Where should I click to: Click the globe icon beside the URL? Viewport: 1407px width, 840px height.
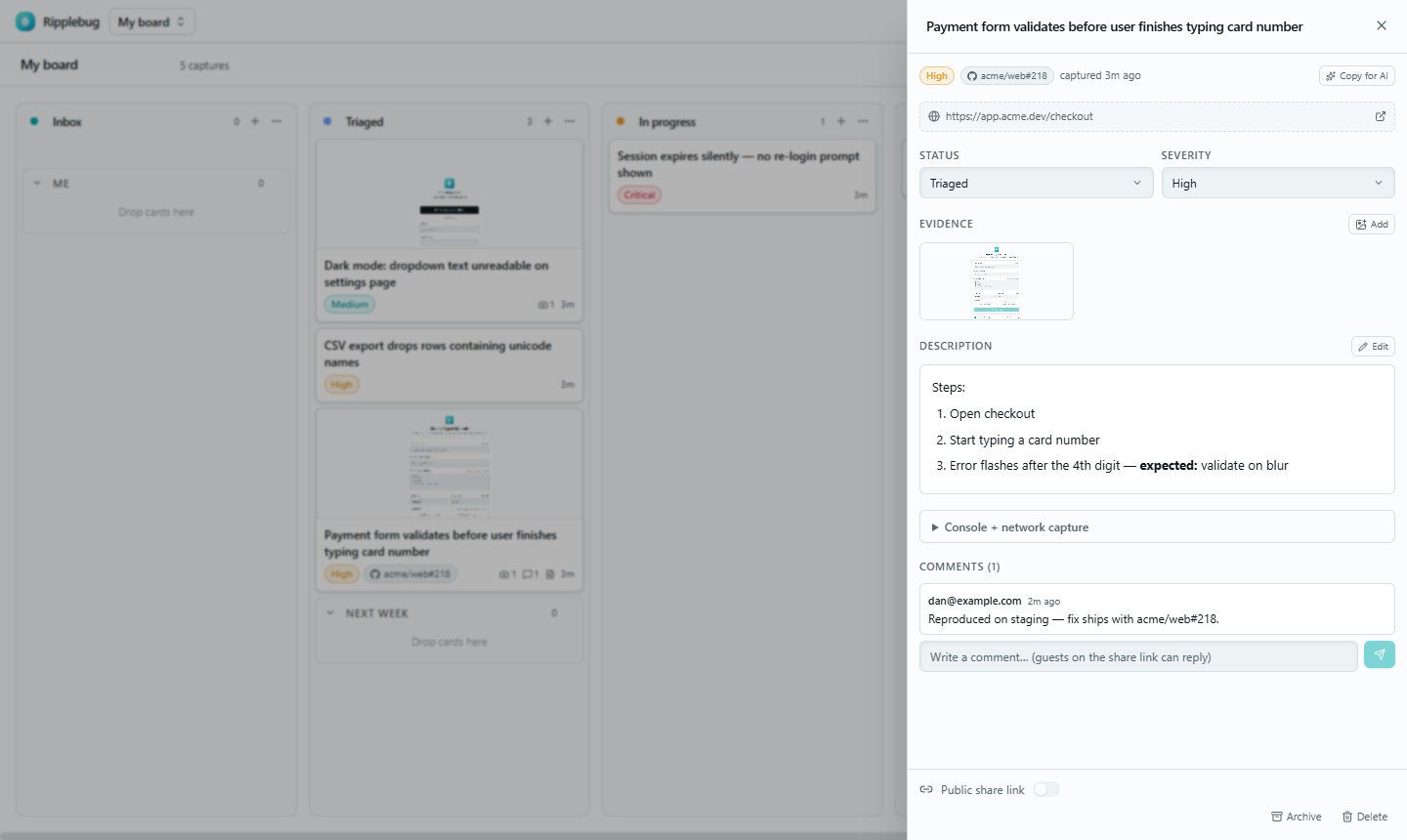(934, 116)
